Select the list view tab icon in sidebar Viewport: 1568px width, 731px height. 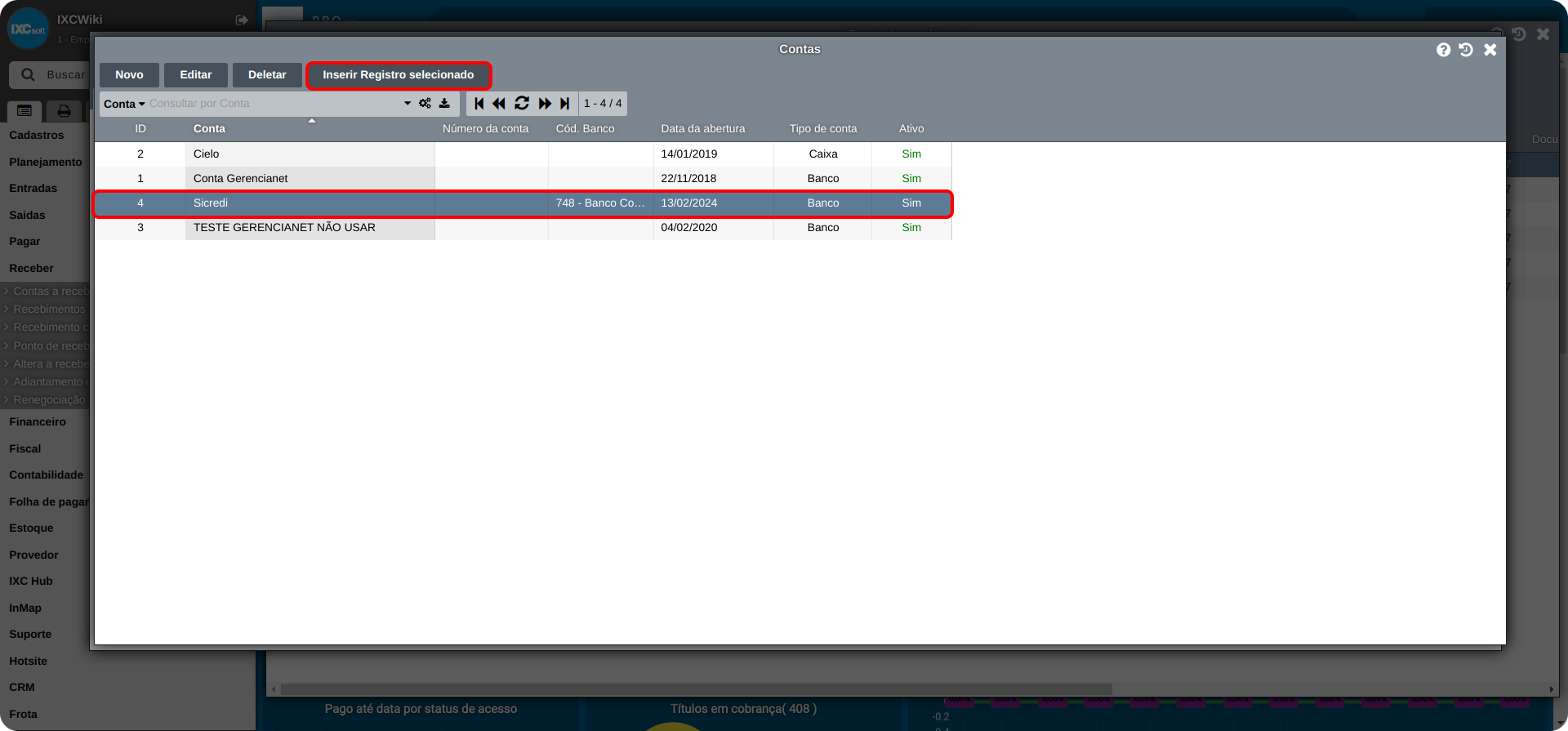(24, 111)
